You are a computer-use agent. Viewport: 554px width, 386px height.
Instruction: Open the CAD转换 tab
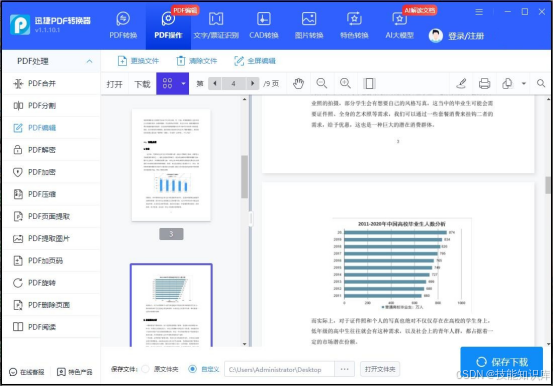pyautogui.click(x=264, y=25)
